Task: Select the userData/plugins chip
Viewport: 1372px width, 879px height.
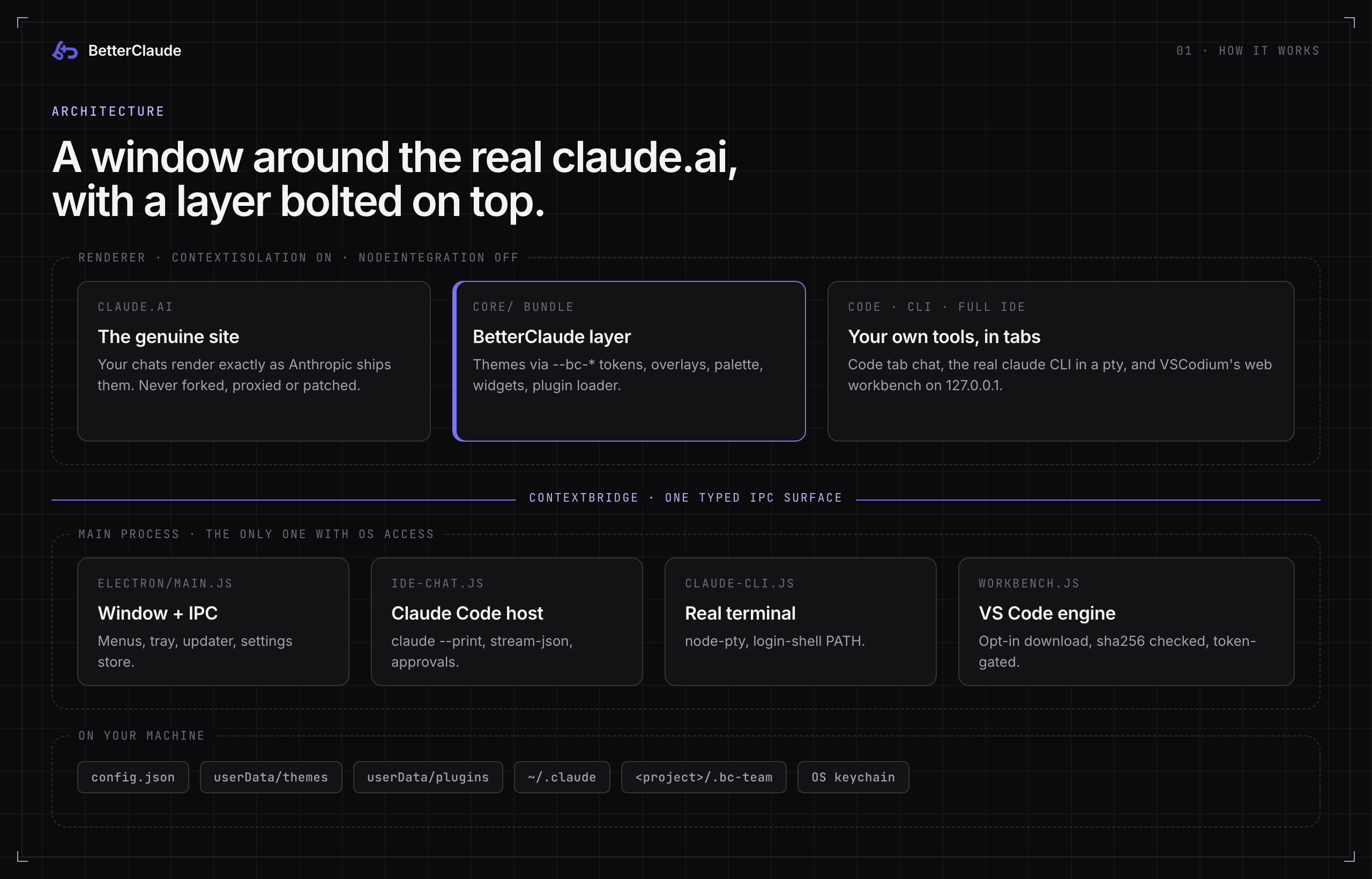Action: 428,777
